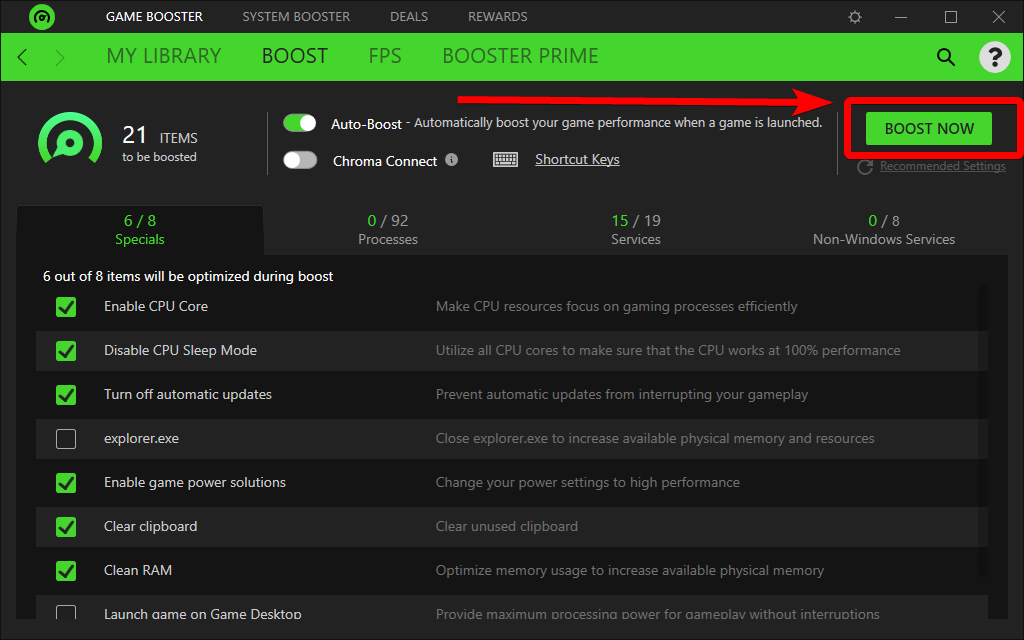Uncheck Disable CPU Sleep Mode
Screen dimensions: 1024x640
click(66, 351)
